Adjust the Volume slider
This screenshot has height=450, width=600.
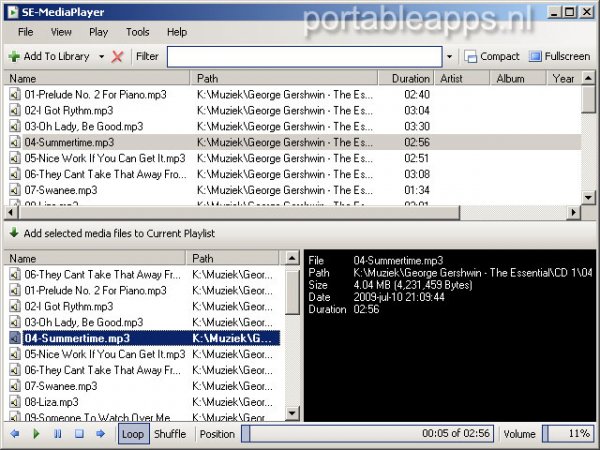565,434
